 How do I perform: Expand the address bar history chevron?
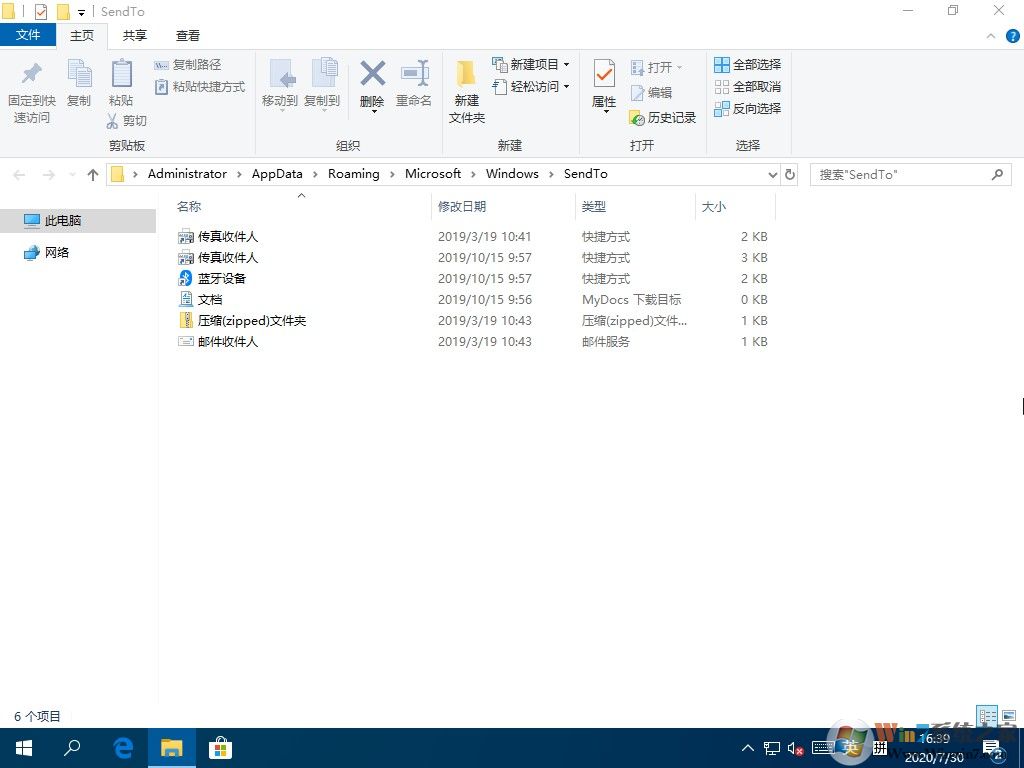[x=772, y=173]
